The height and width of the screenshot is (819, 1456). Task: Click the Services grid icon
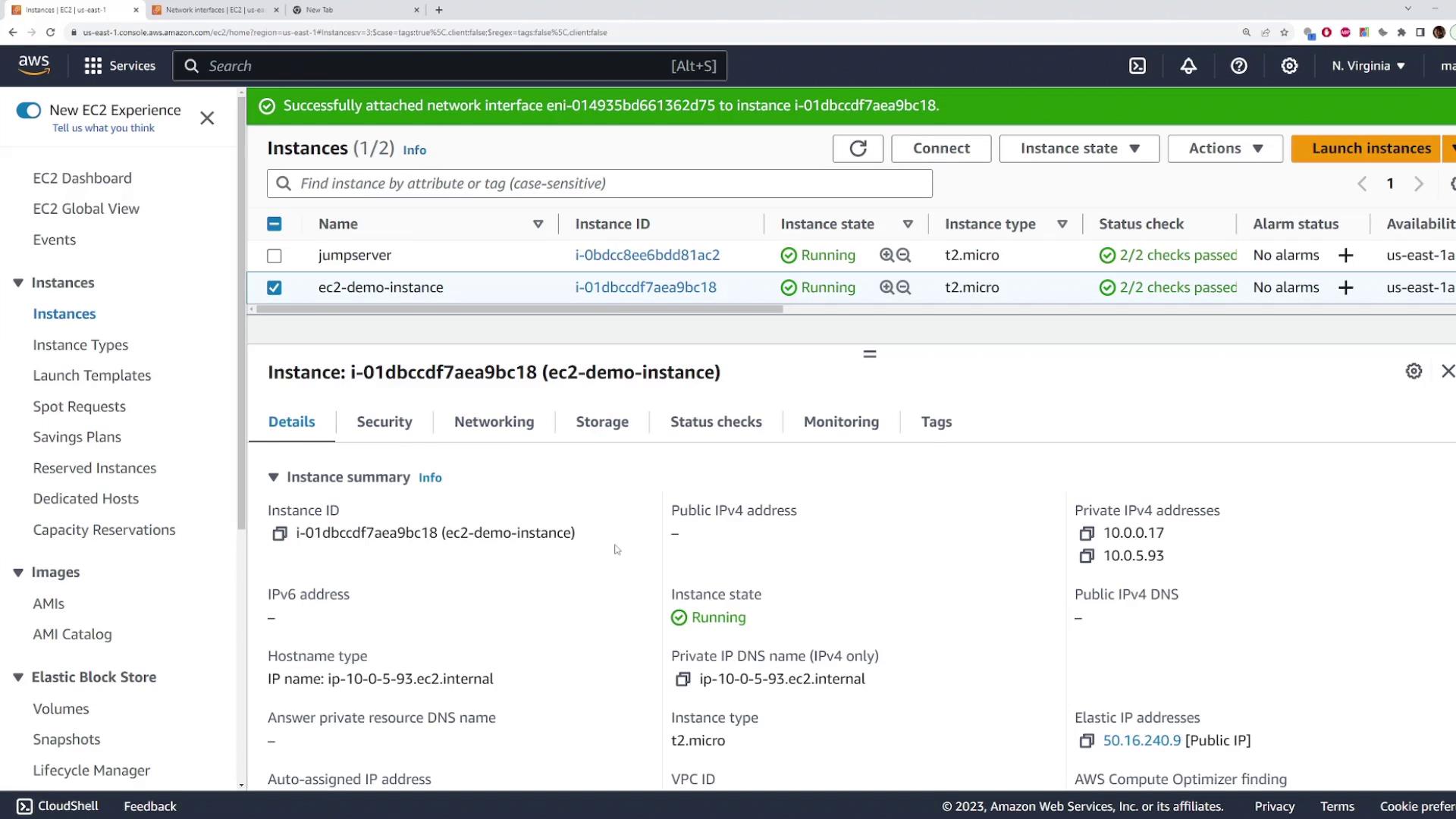point(93,66)
